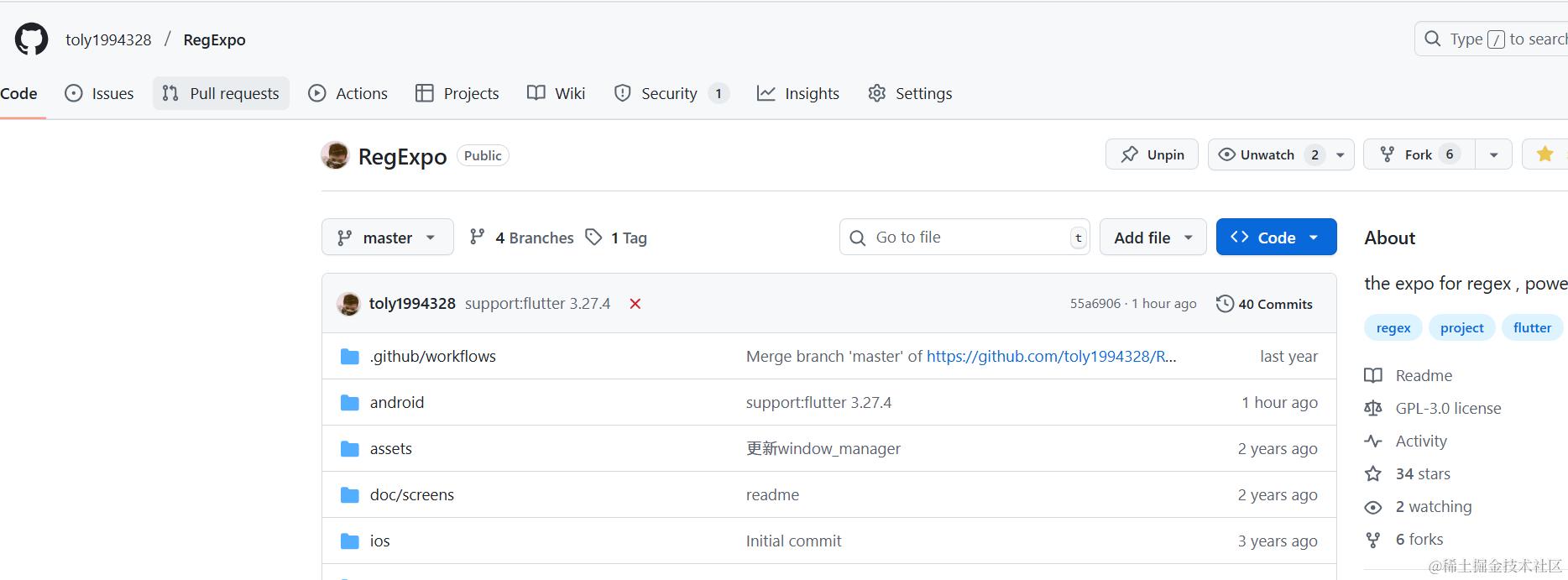Go to the Security tab
Screen dimensions: 1568x580
pos(671,93)
